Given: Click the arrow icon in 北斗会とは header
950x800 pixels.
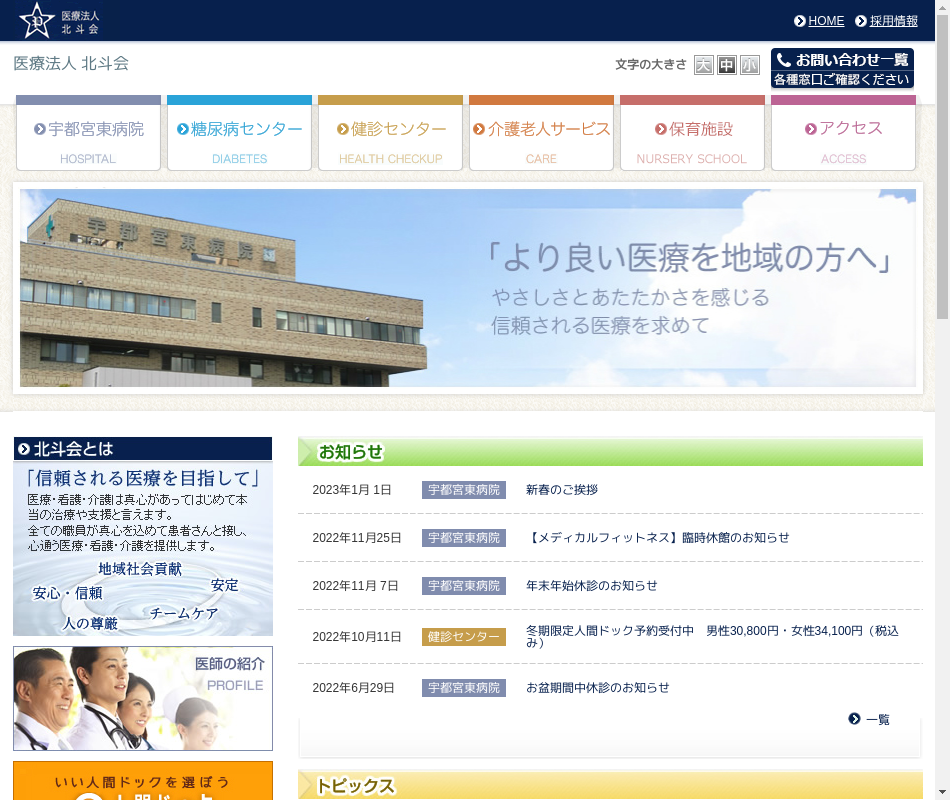Looking at the screenshot, I should tap(24, 449).
